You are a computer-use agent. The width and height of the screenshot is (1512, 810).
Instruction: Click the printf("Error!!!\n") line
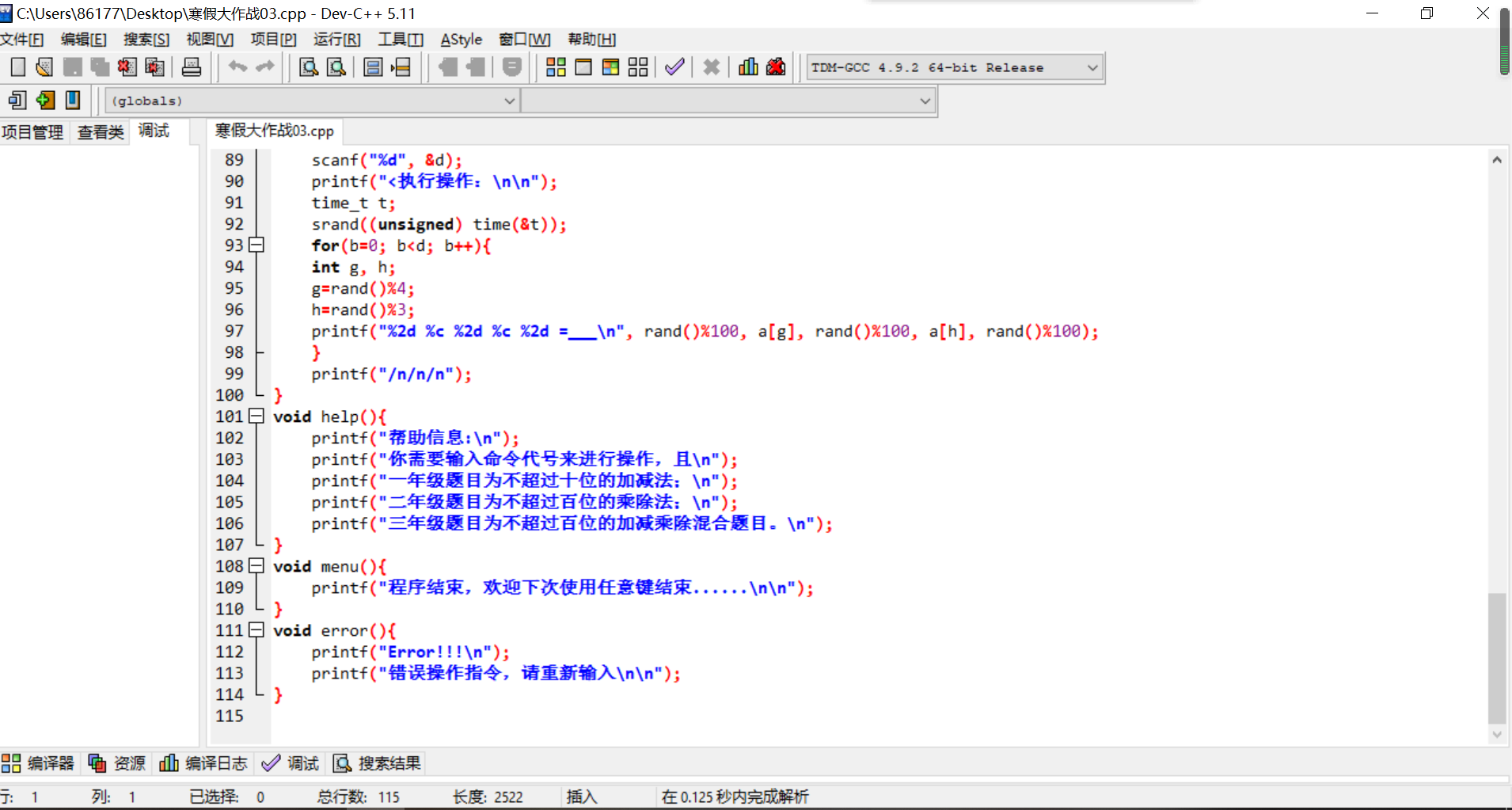point(411,652)
